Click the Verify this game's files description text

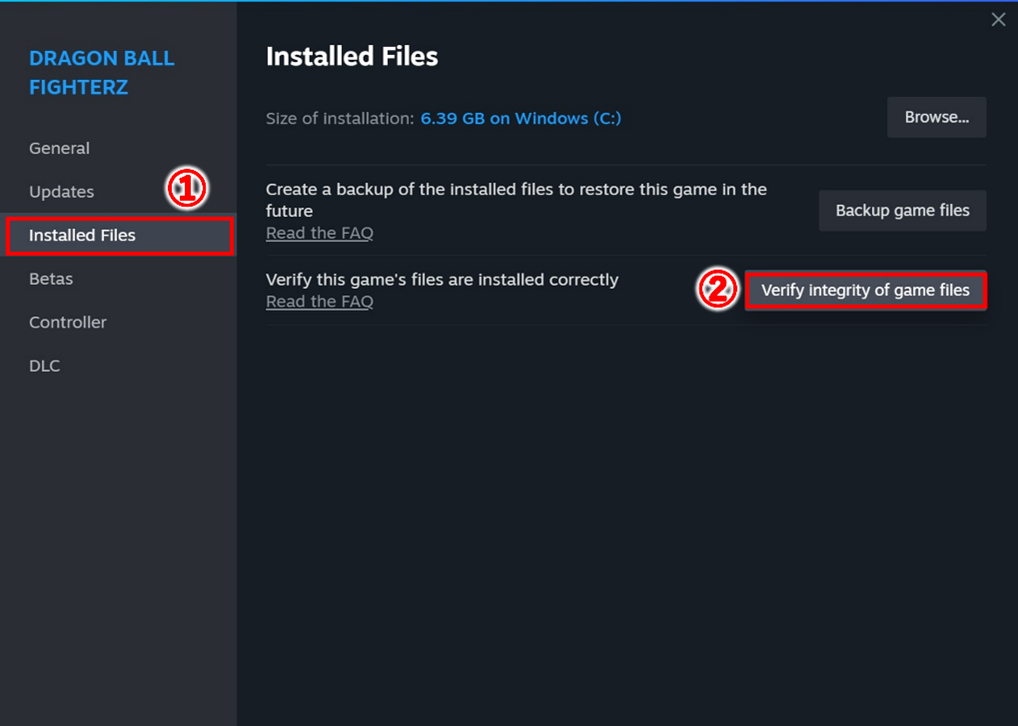pos(442,280)
